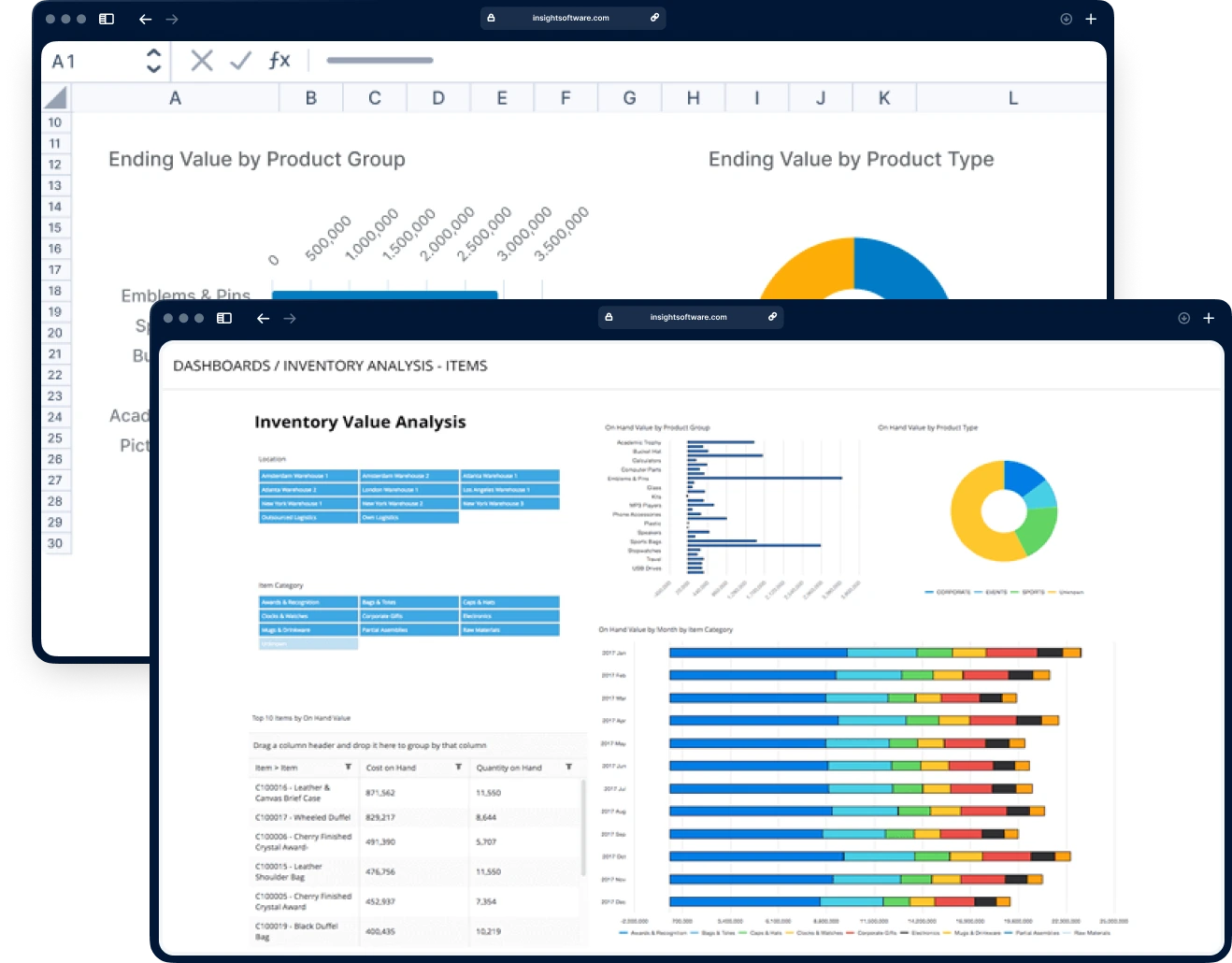This screenshot has width=1232, height=963.
Task: Toggle Los Angeles Warehouse 1 location filter
Action: 510,490
